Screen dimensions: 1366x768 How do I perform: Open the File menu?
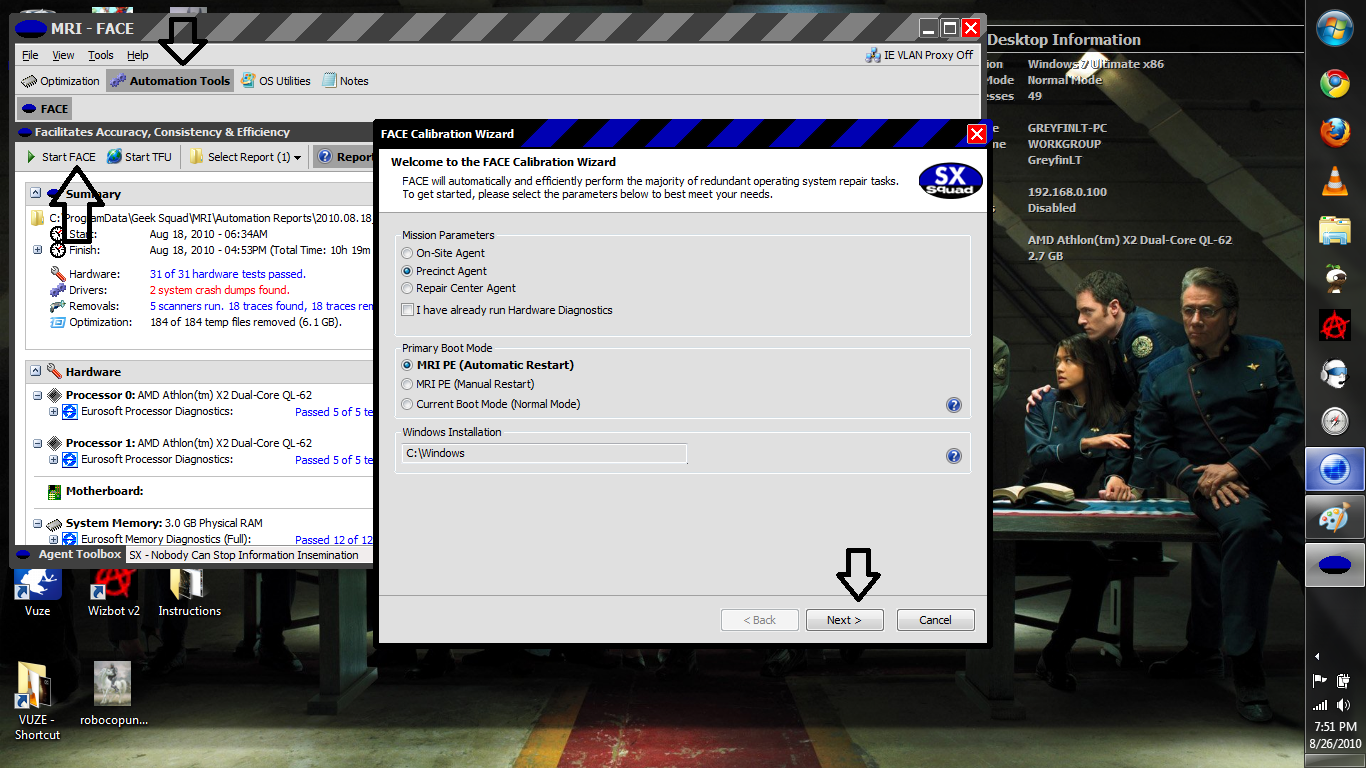point(30,56)
